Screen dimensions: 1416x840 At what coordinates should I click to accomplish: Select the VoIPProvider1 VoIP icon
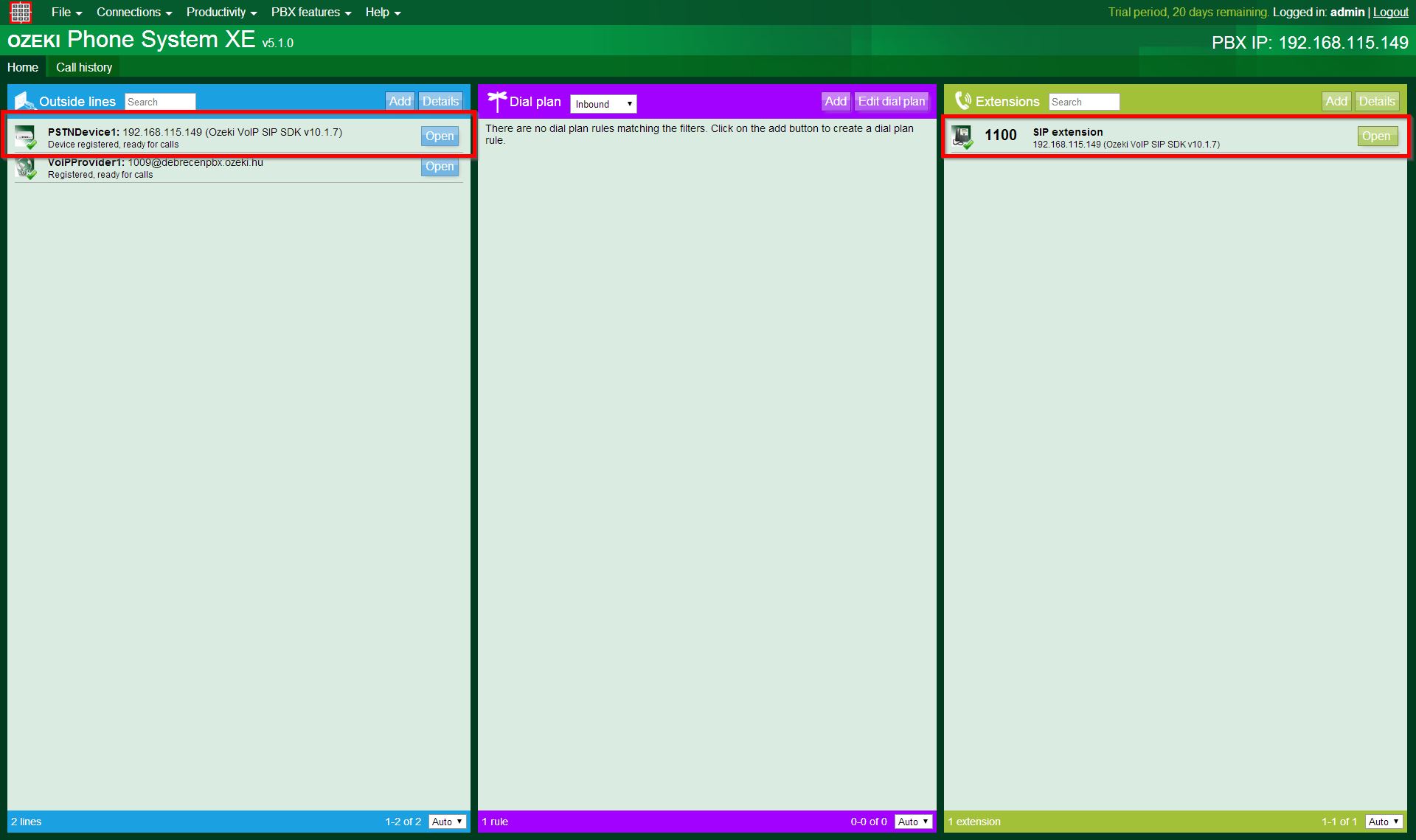click(x=26, y=167)
